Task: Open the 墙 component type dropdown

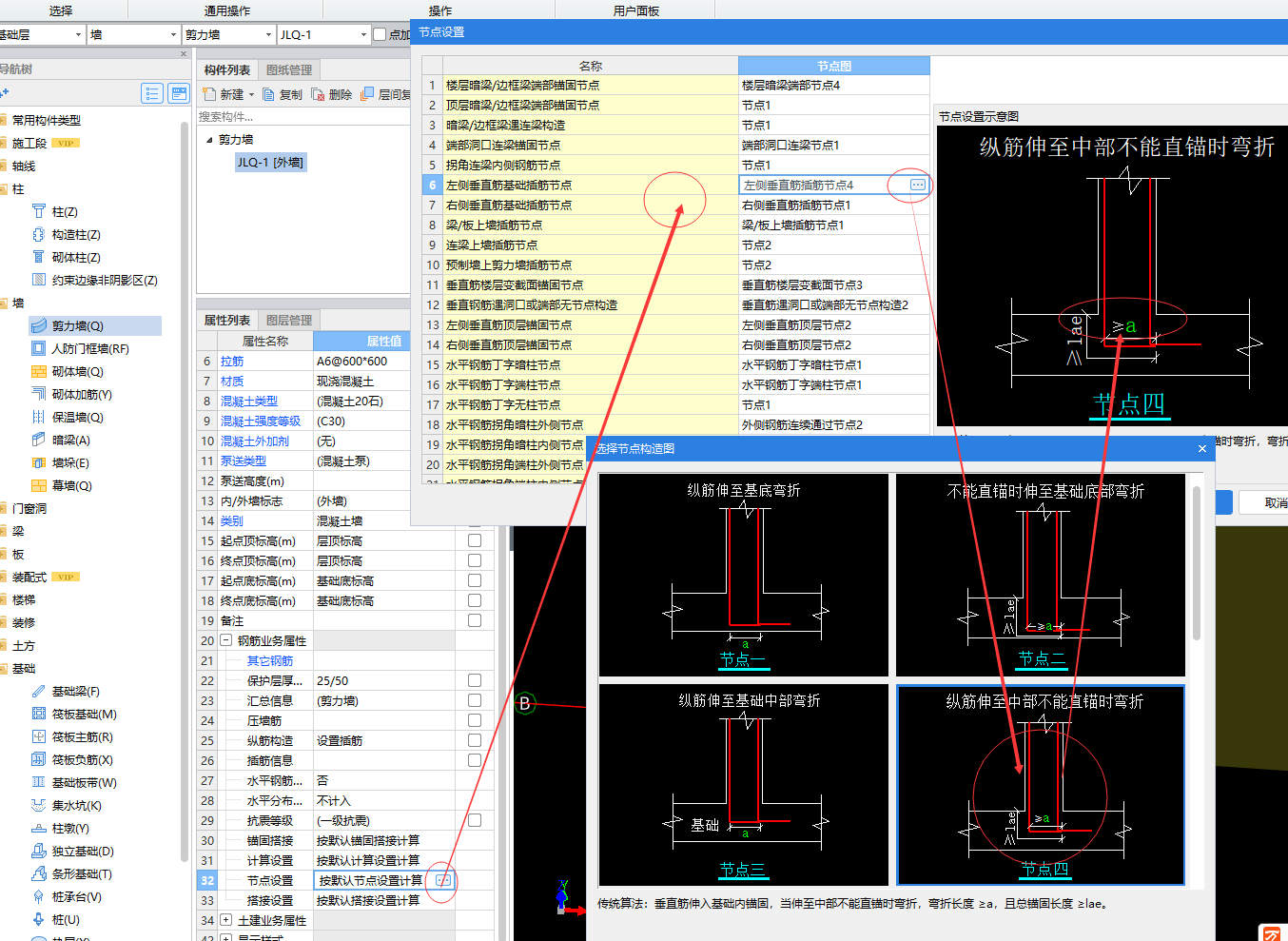Action: 173,34
